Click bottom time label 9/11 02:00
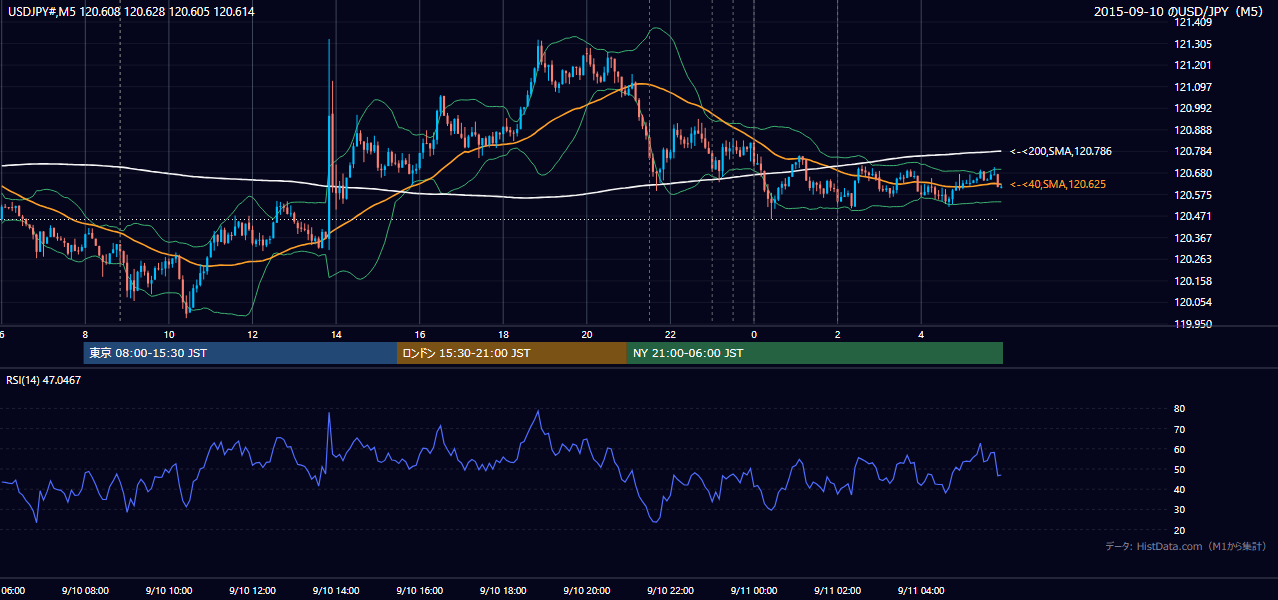 click(x=837, y=591)
